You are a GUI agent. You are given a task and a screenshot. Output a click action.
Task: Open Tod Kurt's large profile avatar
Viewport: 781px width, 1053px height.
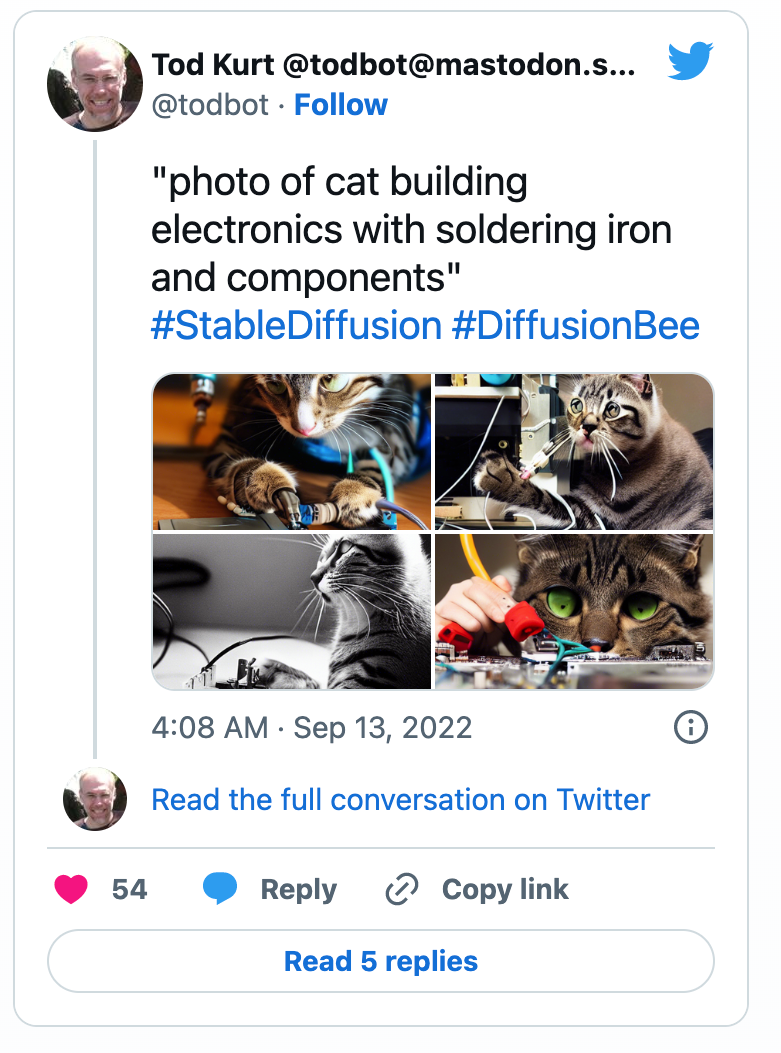[x=95, y=84]
